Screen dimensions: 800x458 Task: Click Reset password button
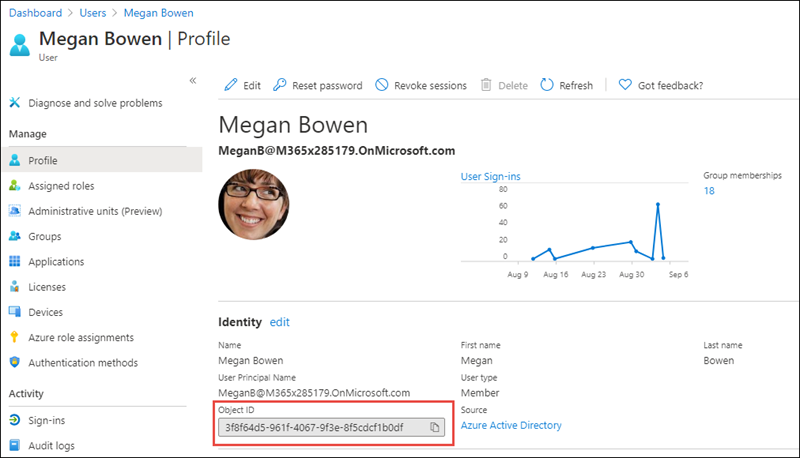318,85
